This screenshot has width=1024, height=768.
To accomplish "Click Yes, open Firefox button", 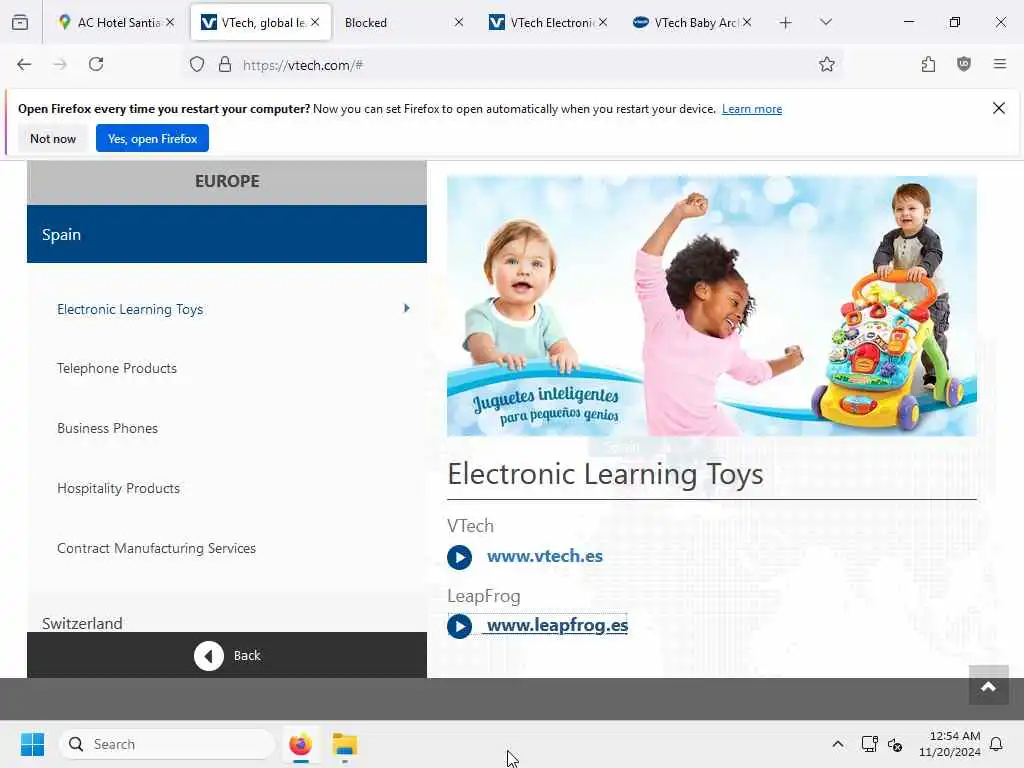I will (152, 138).
